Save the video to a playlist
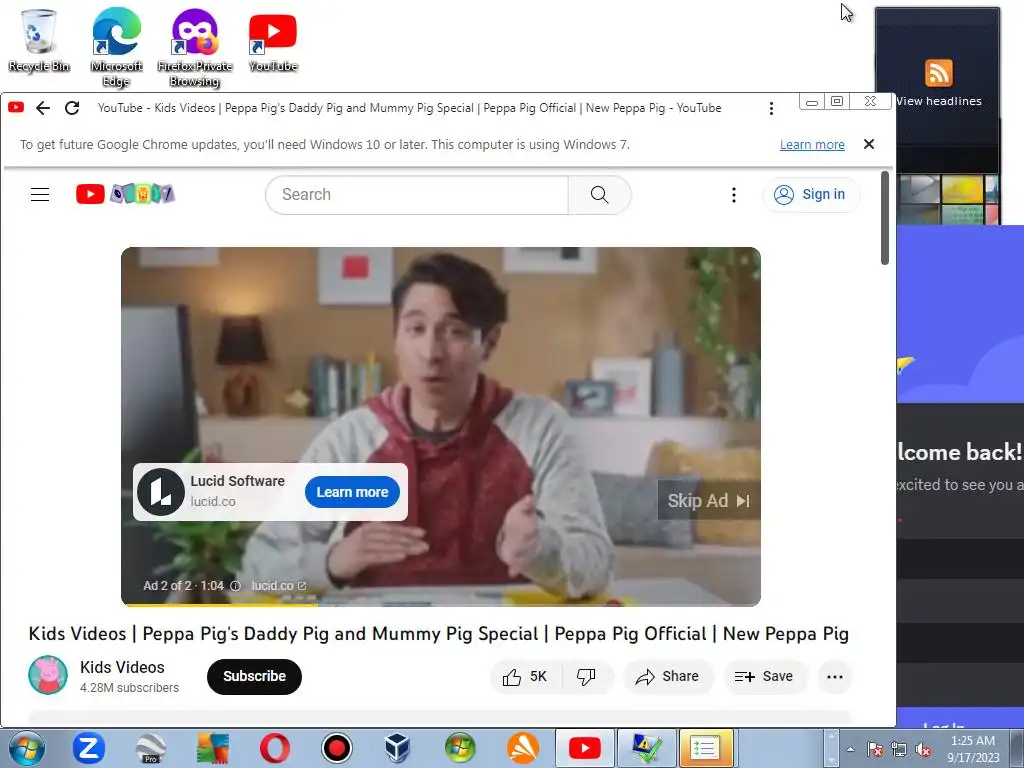This screenshot has width=1024, height=768. 764,677
